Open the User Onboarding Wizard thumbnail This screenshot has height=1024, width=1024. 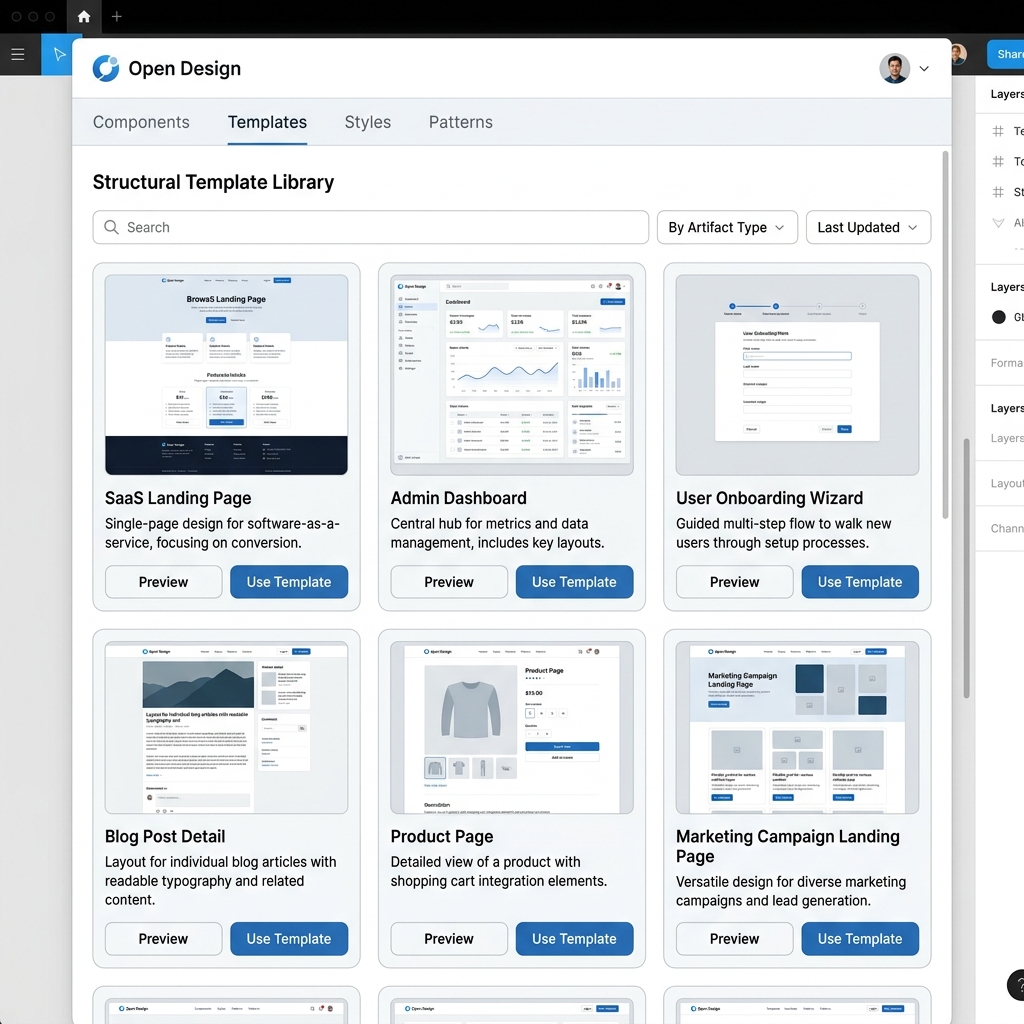pyautogui.click(x=797, y=374)
